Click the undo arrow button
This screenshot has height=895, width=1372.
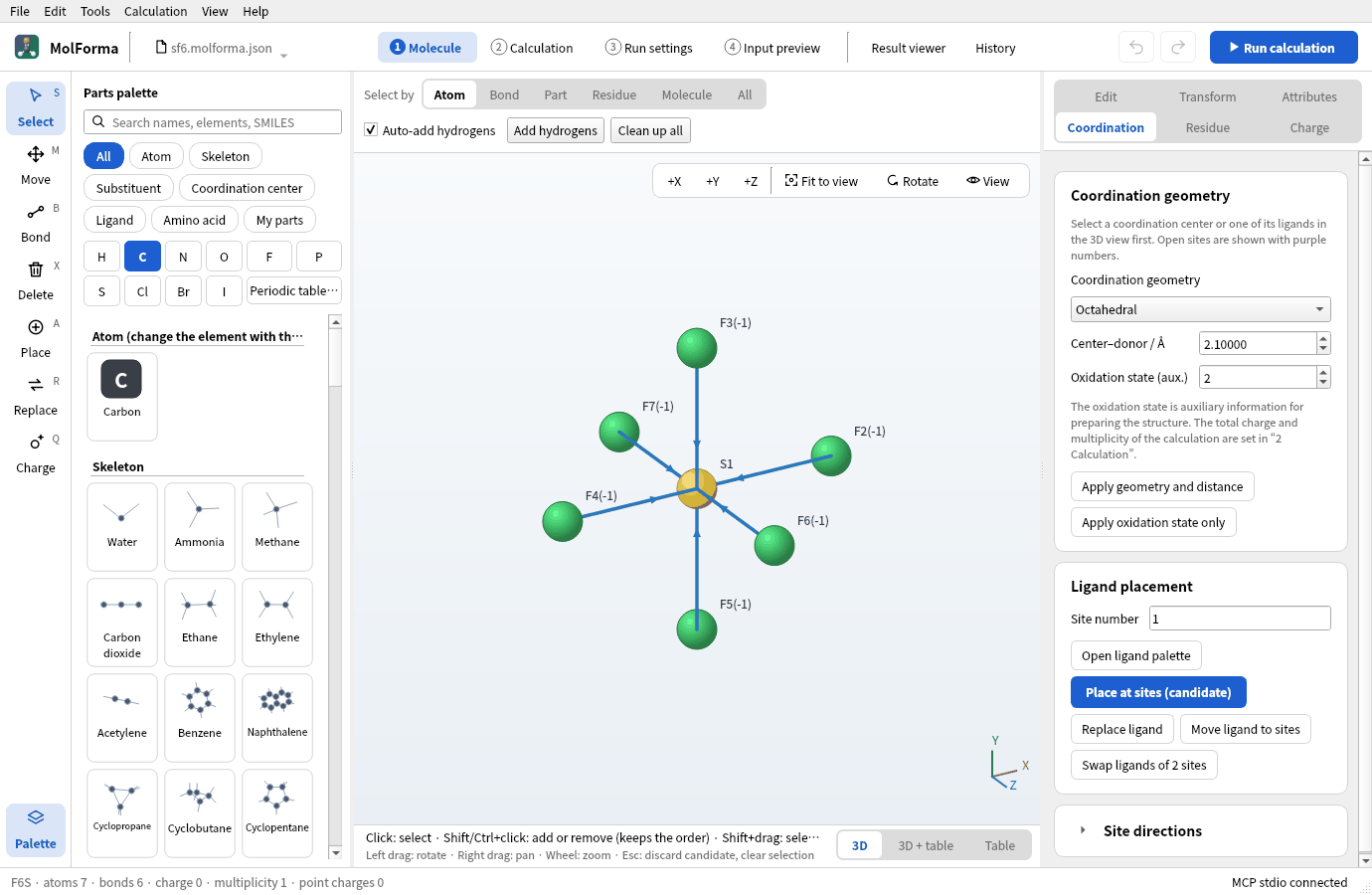1136,48
